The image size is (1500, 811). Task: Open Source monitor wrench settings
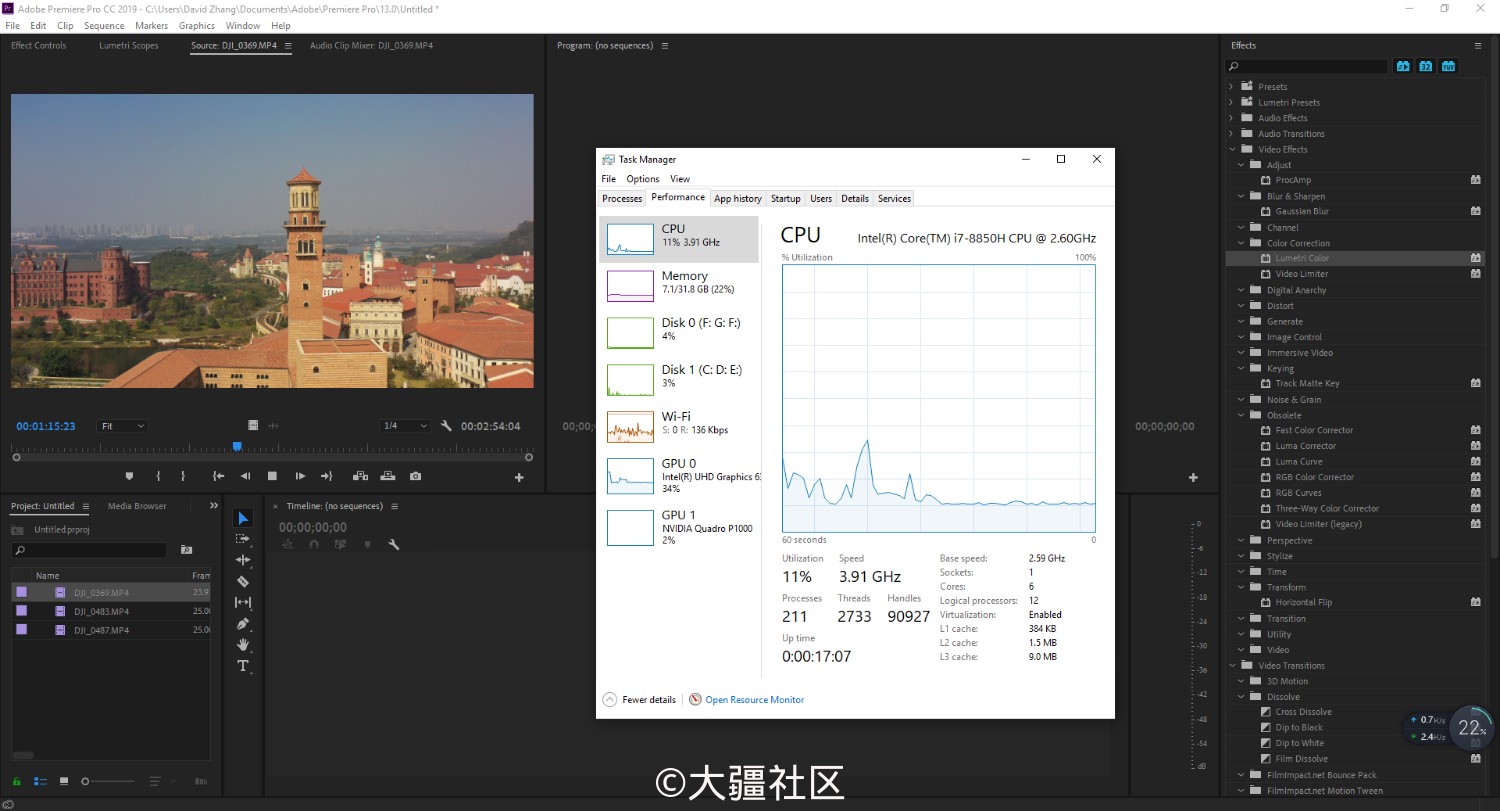tap(446, 426)
